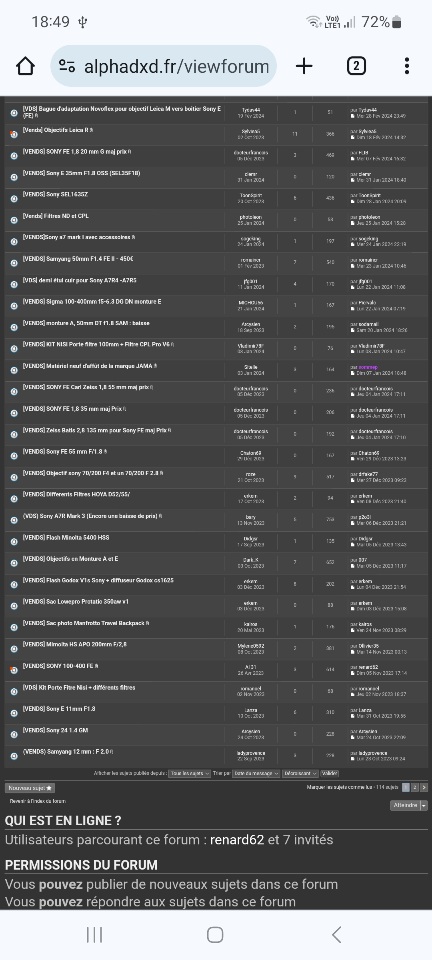Open 'Décroissant' order dropdown
432x960 pixels.
300,774
